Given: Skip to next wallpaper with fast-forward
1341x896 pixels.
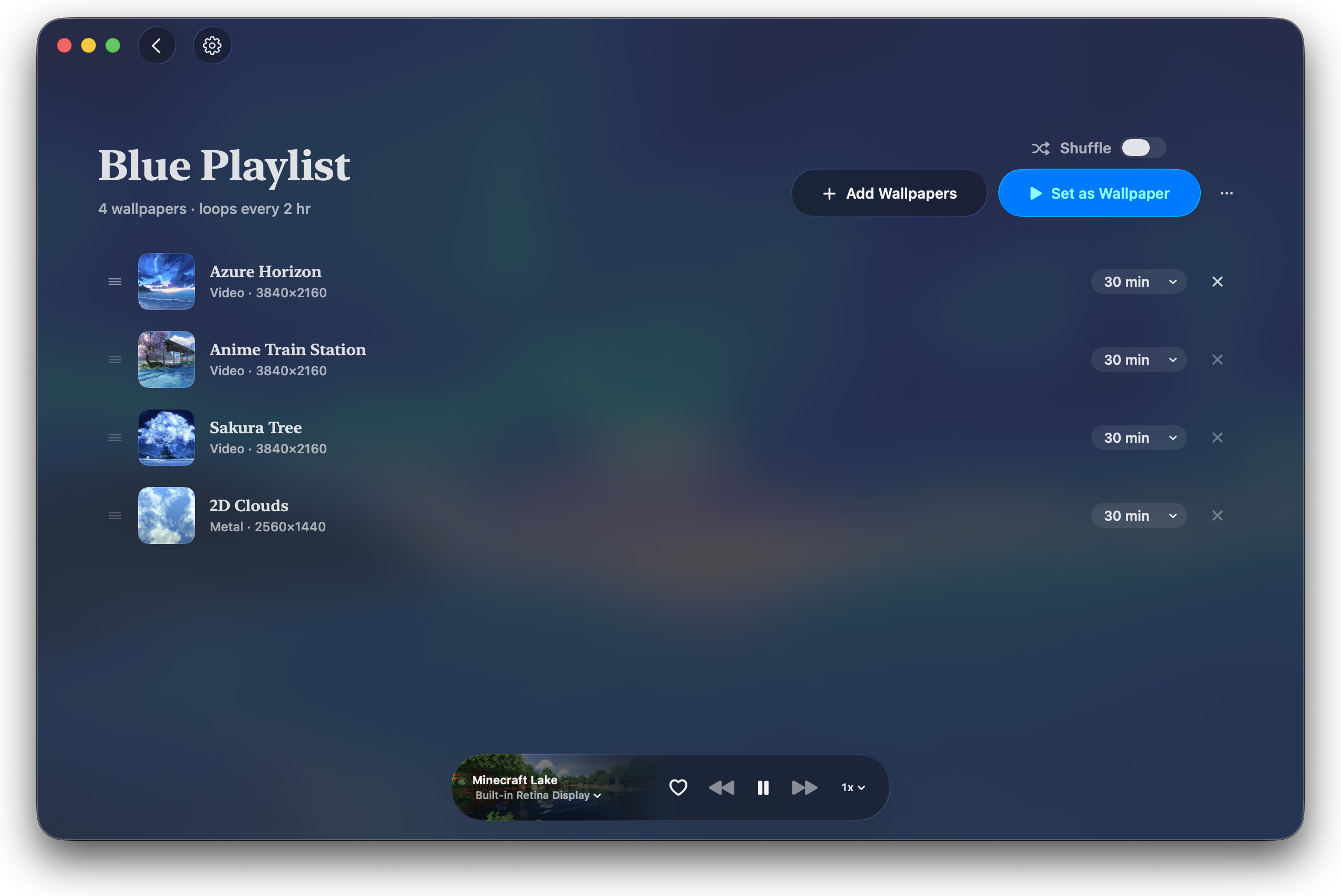Looking at the screenshot, I should tap(804, 787).
